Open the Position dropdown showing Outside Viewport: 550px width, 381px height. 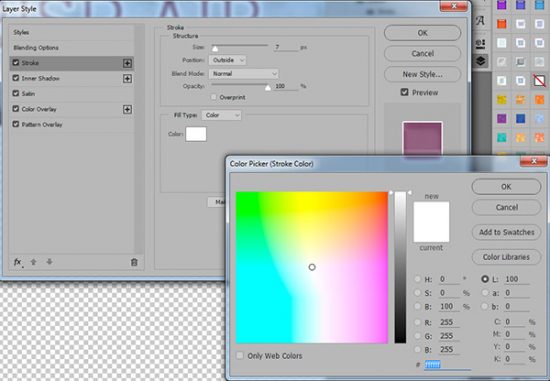click(x=228, y=60)
